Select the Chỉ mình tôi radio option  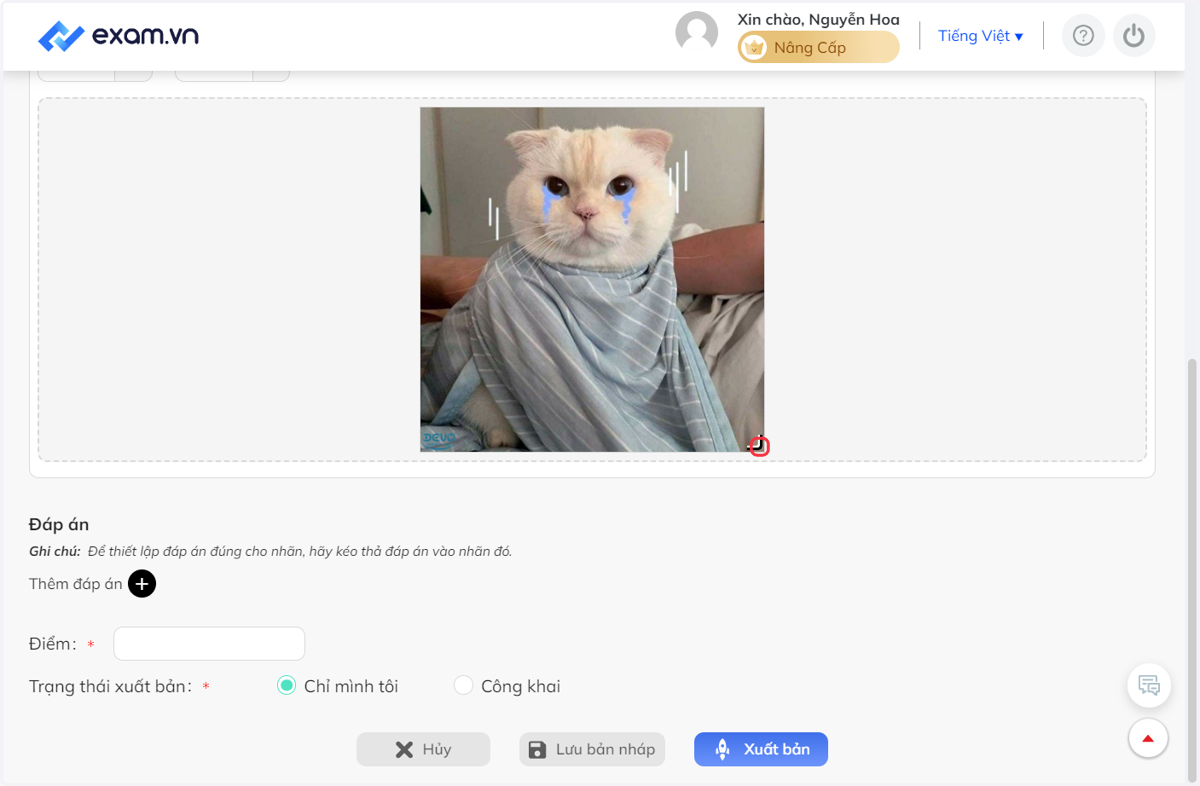(287, 686)
